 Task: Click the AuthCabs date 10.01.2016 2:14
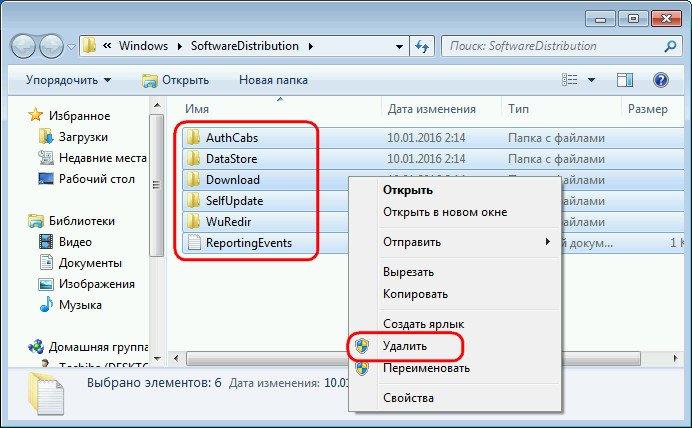tap(426, 138)
